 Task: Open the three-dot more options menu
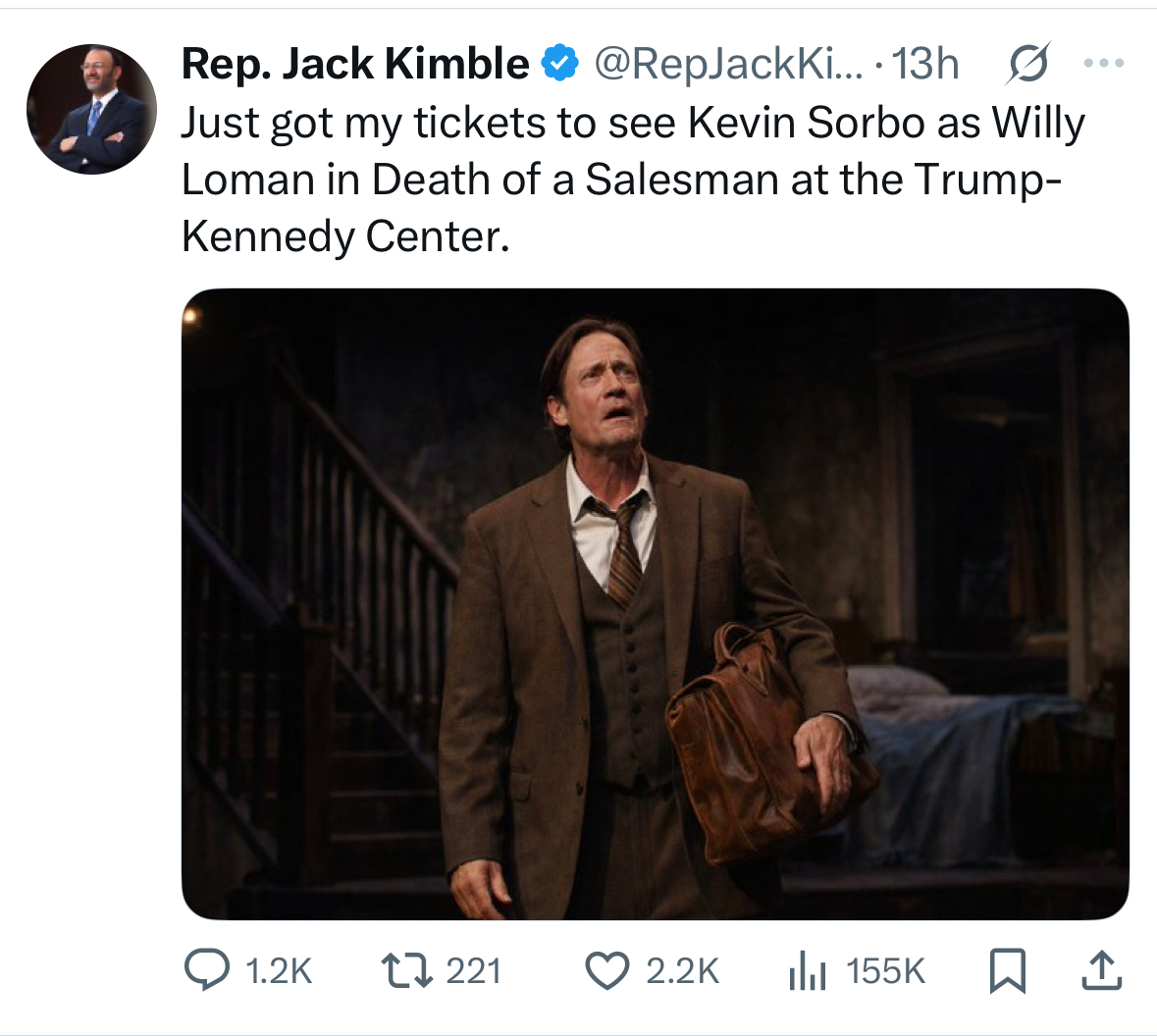(x=1103, y=64)
